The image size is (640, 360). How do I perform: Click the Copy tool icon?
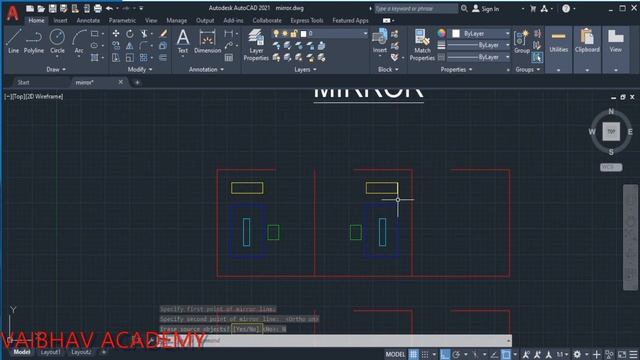click(116, 46)
